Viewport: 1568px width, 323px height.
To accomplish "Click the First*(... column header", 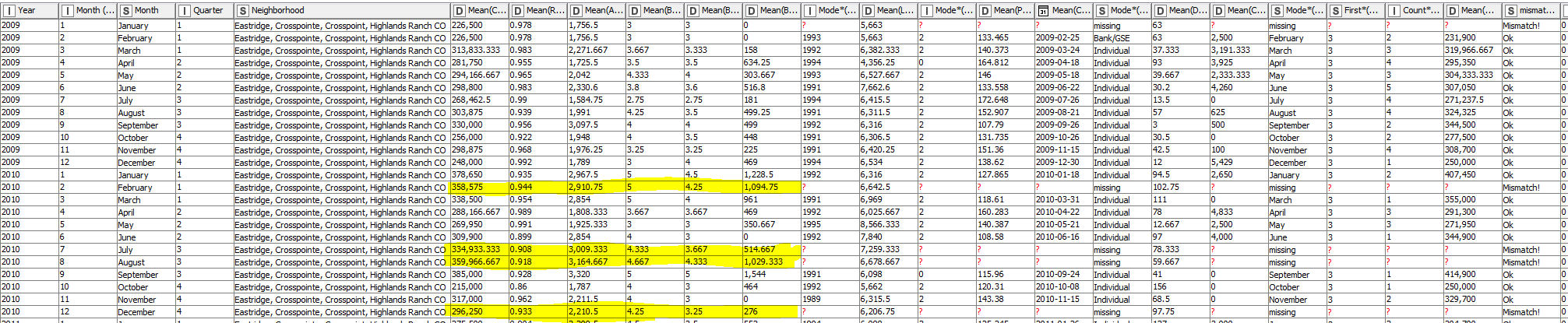I will click(x=1356, y=10).
